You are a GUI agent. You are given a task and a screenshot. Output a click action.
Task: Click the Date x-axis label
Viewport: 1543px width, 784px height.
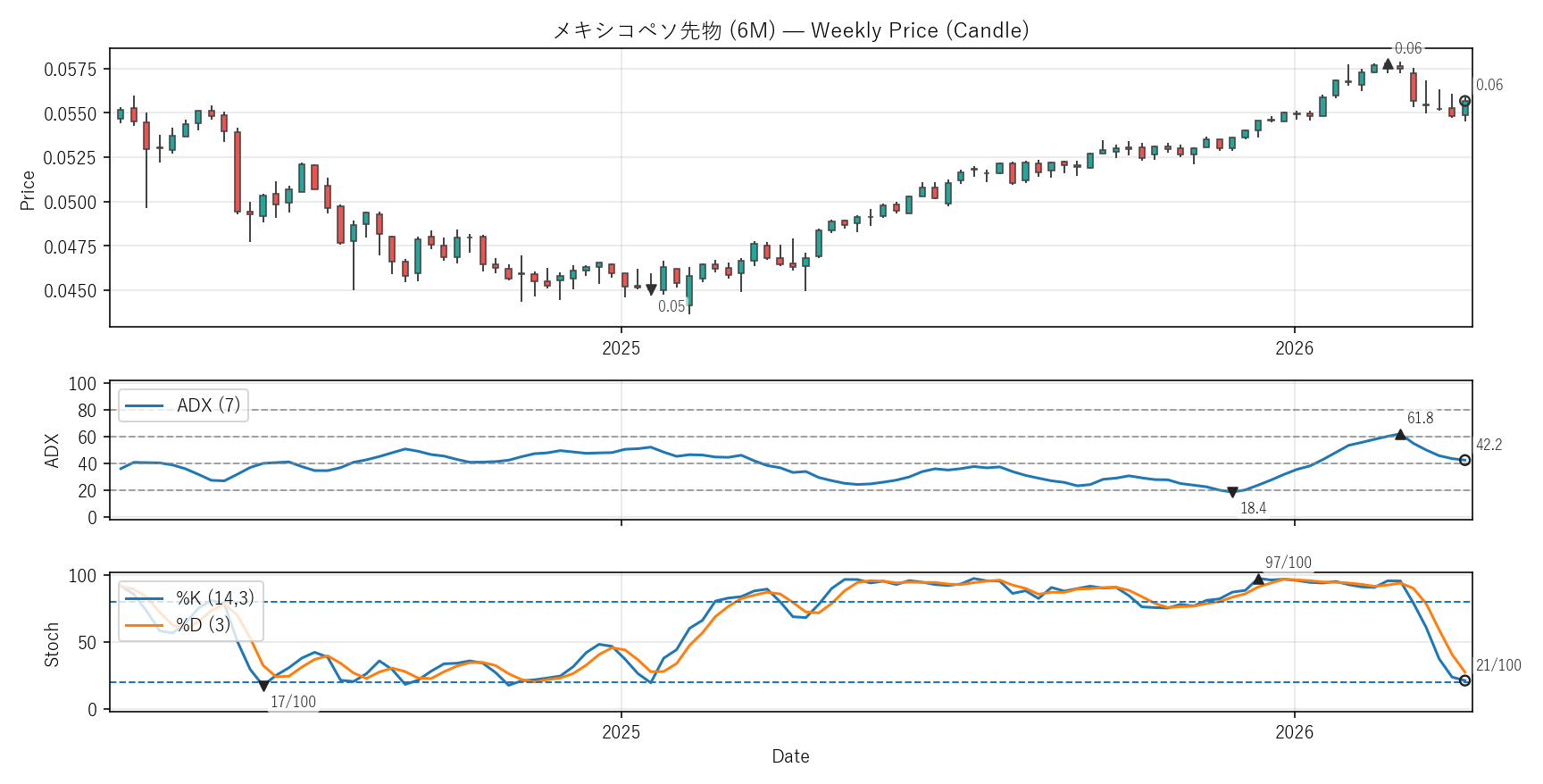[790, 756]
